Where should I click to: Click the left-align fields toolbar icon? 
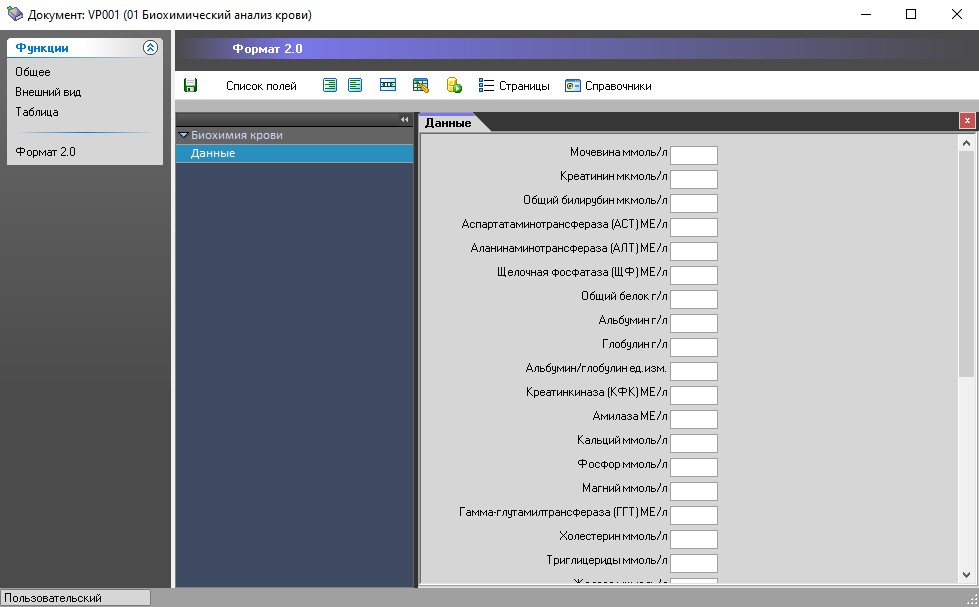355,86
